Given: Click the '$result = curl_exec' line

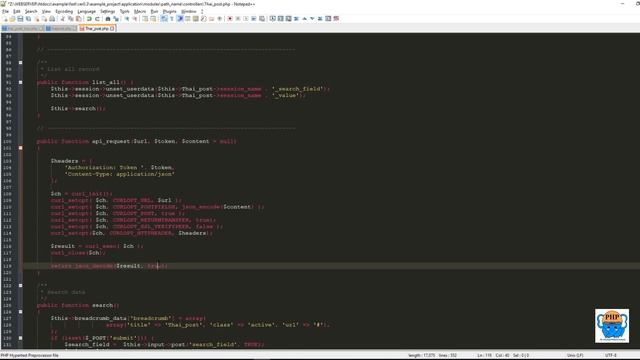Looking at the screenshot, I should click(97, 246).
